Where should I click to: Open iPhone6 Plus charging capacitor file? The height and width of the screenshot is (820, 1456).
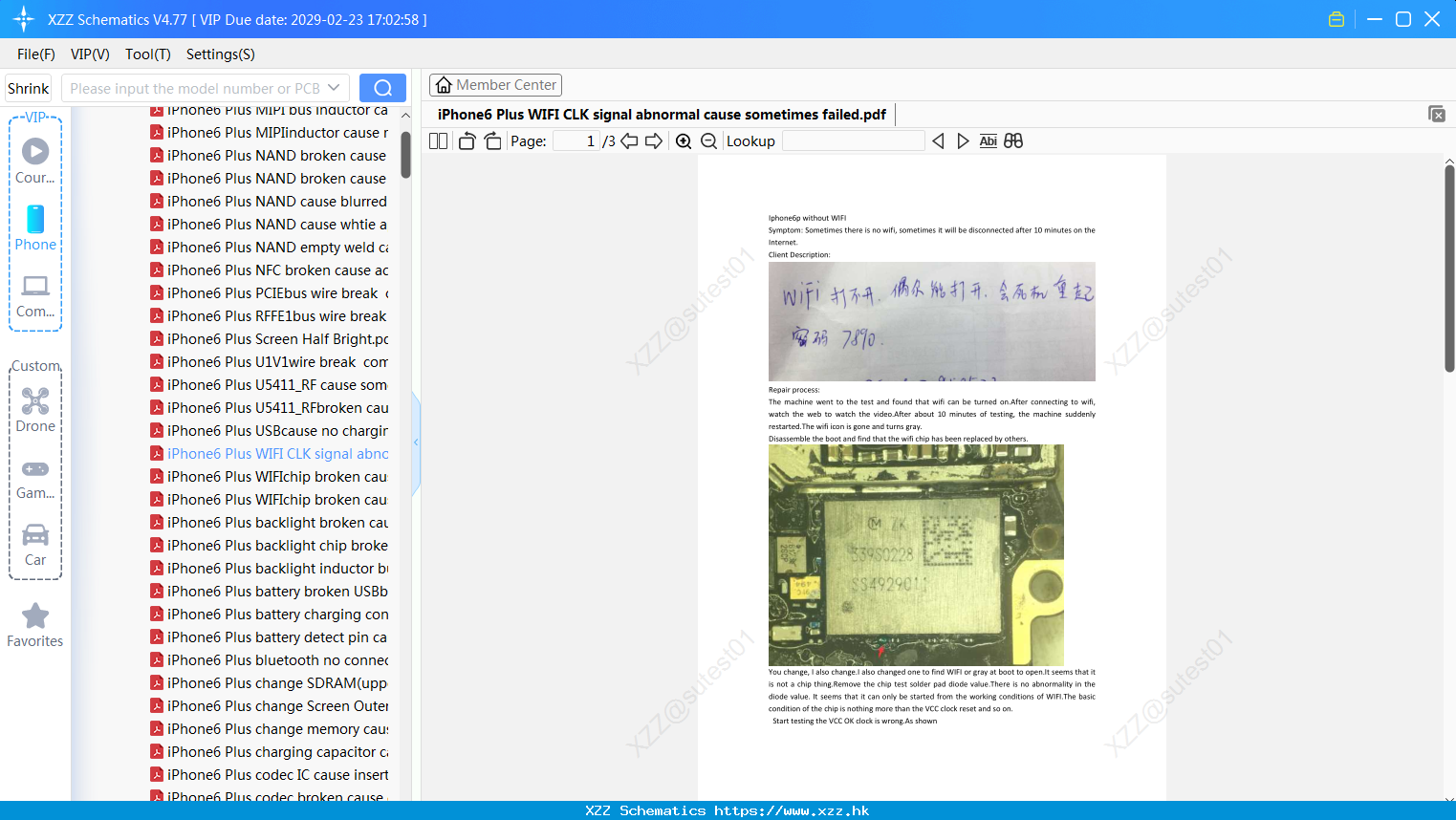pyautogui.click(x=270, y=752)
